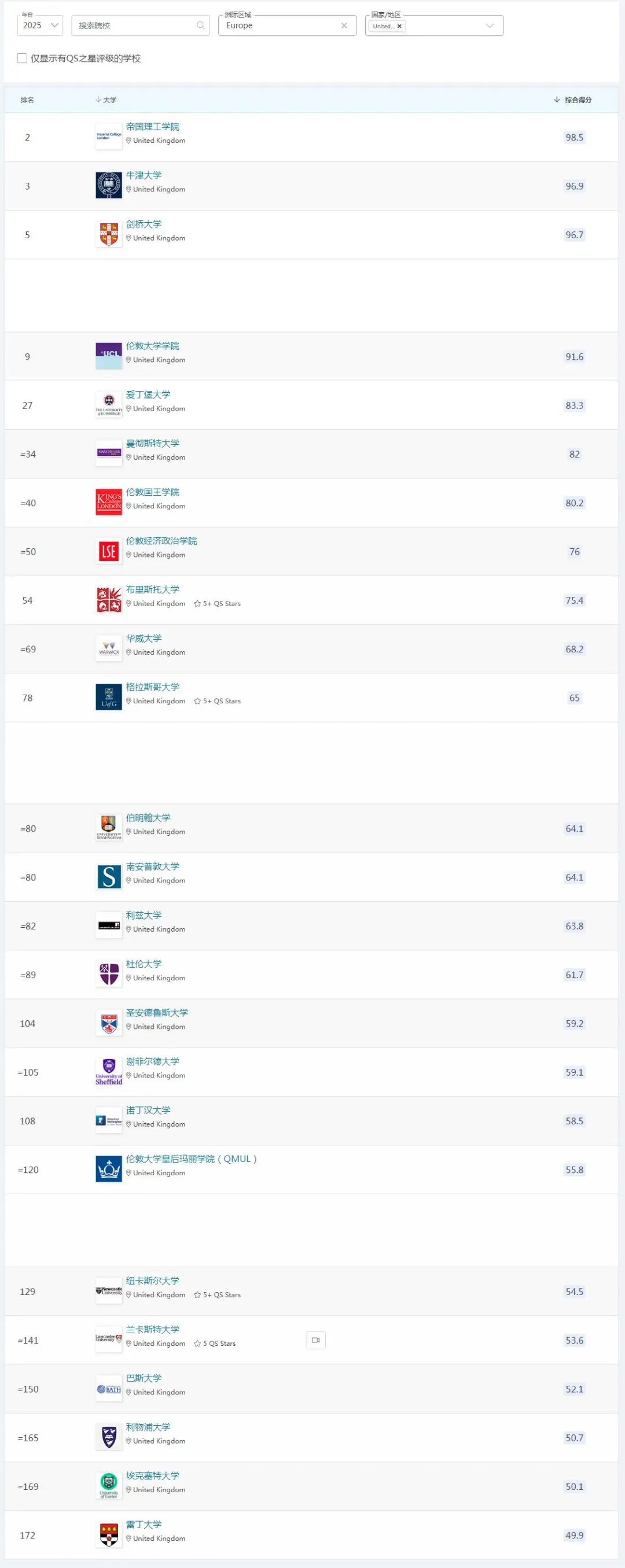625x1568 pixels.
Task: Click the UCL purple logo
Action: [109, 356]
